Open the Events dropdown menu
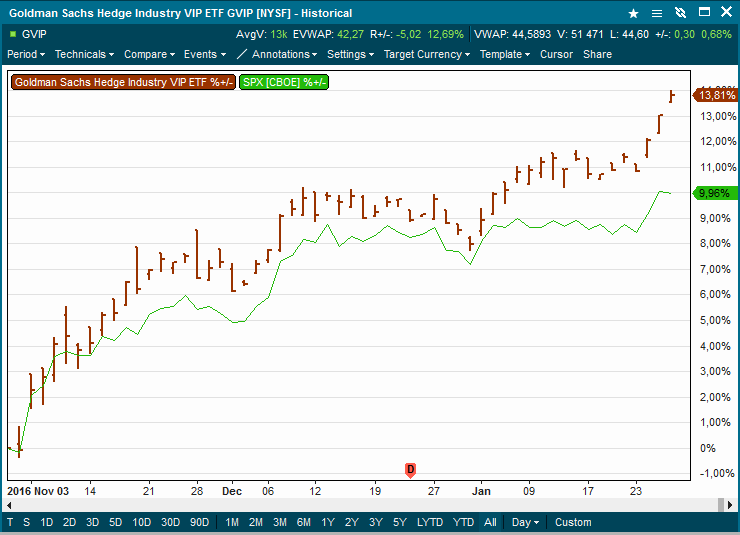Viewport: 740px width, 535px height. [205, 54]
